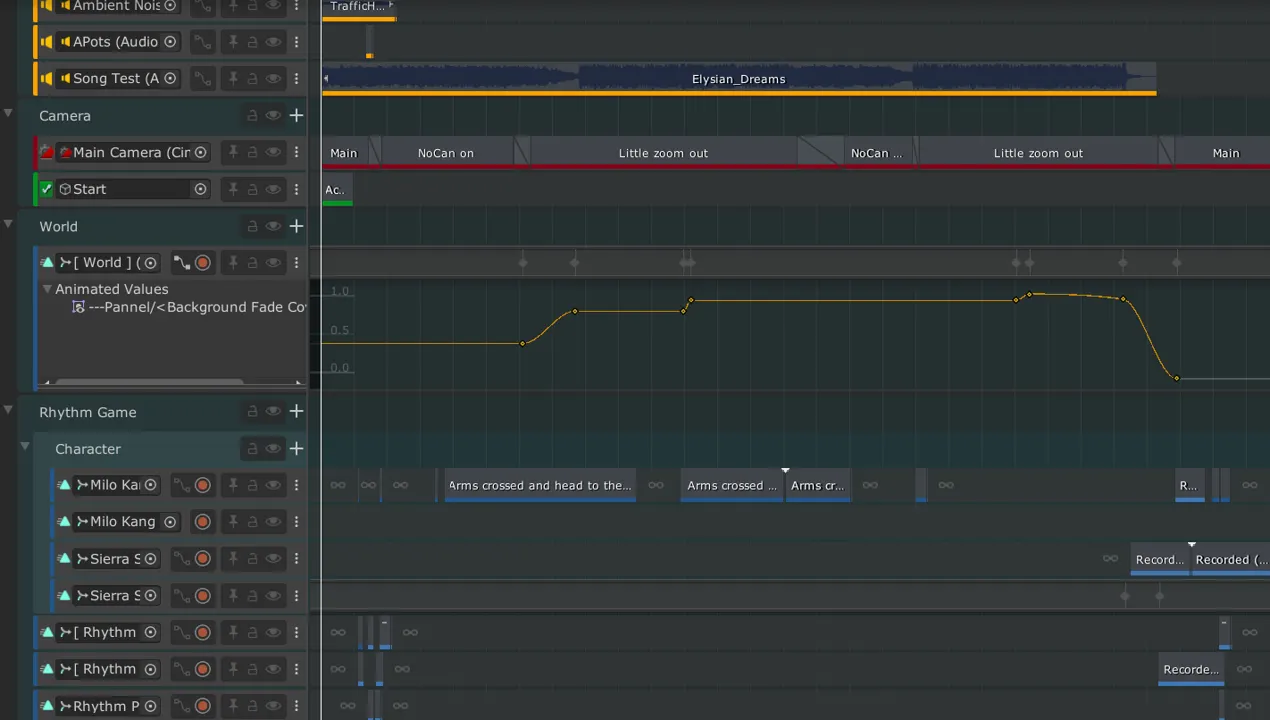The image size is (1270, 720).
Task: Show curves view for Song Test track
Action: 203,78
